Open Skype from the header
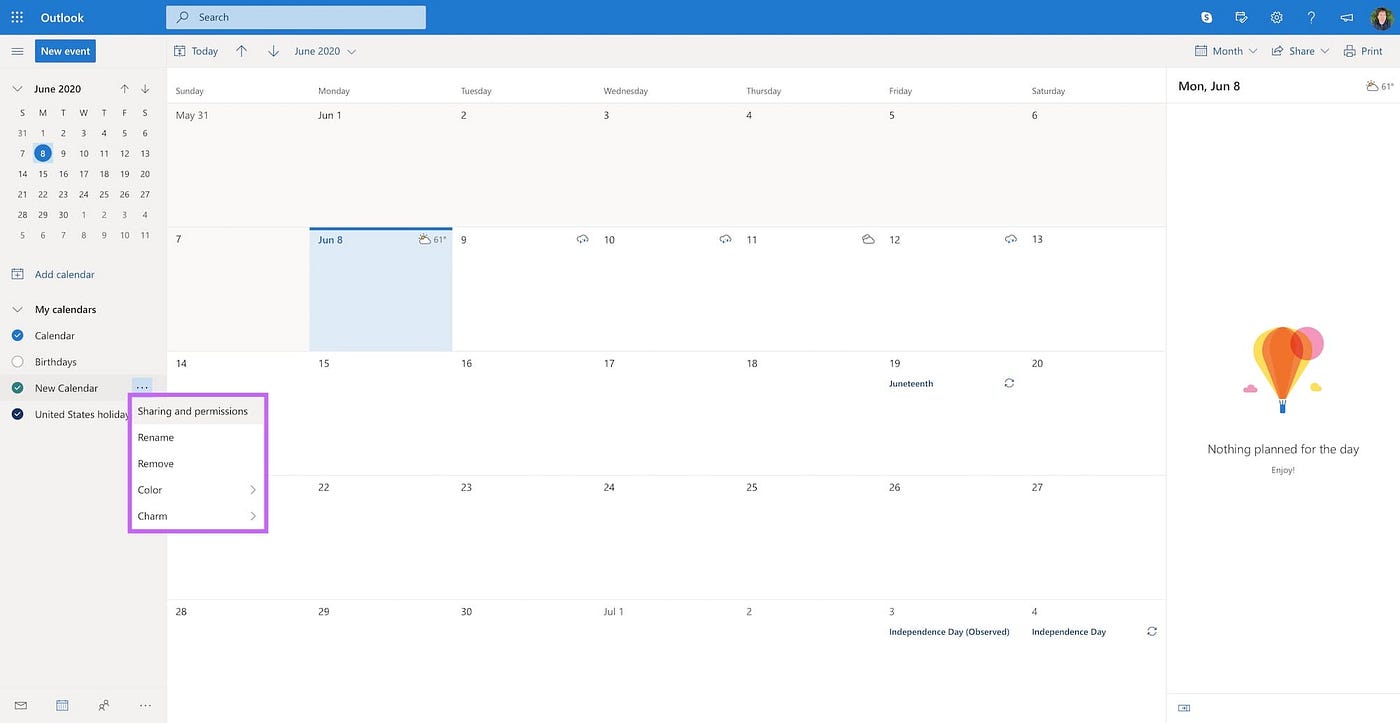 click(x=1207, y=17)
